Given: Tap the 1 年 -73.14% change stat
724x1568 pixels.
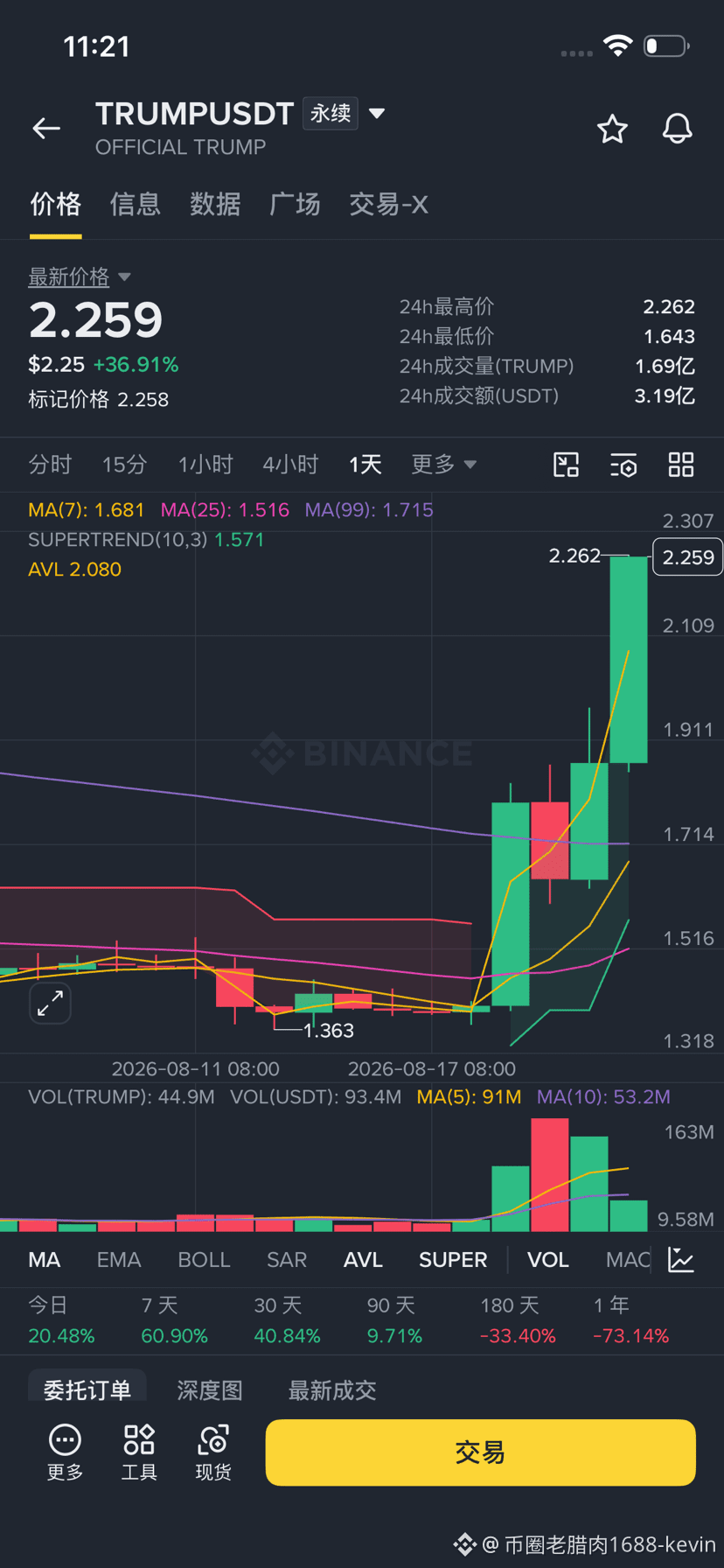Looking at the screenshot, I should tap(630, 1321).
